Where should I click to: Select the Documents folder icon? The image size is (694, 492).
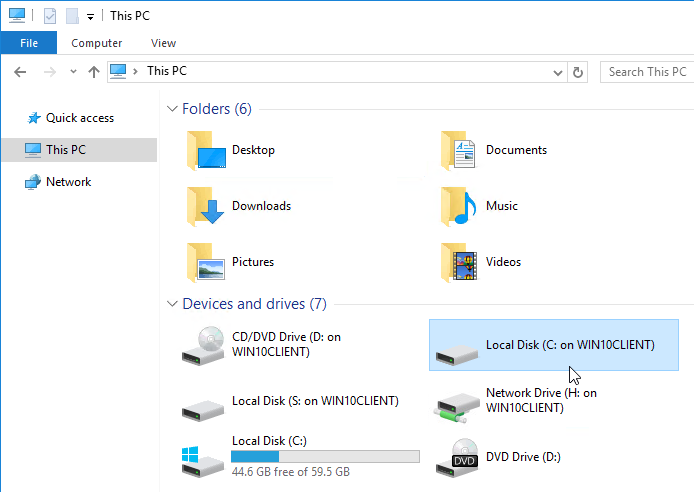pyautogui.click(x=459, y=150)
